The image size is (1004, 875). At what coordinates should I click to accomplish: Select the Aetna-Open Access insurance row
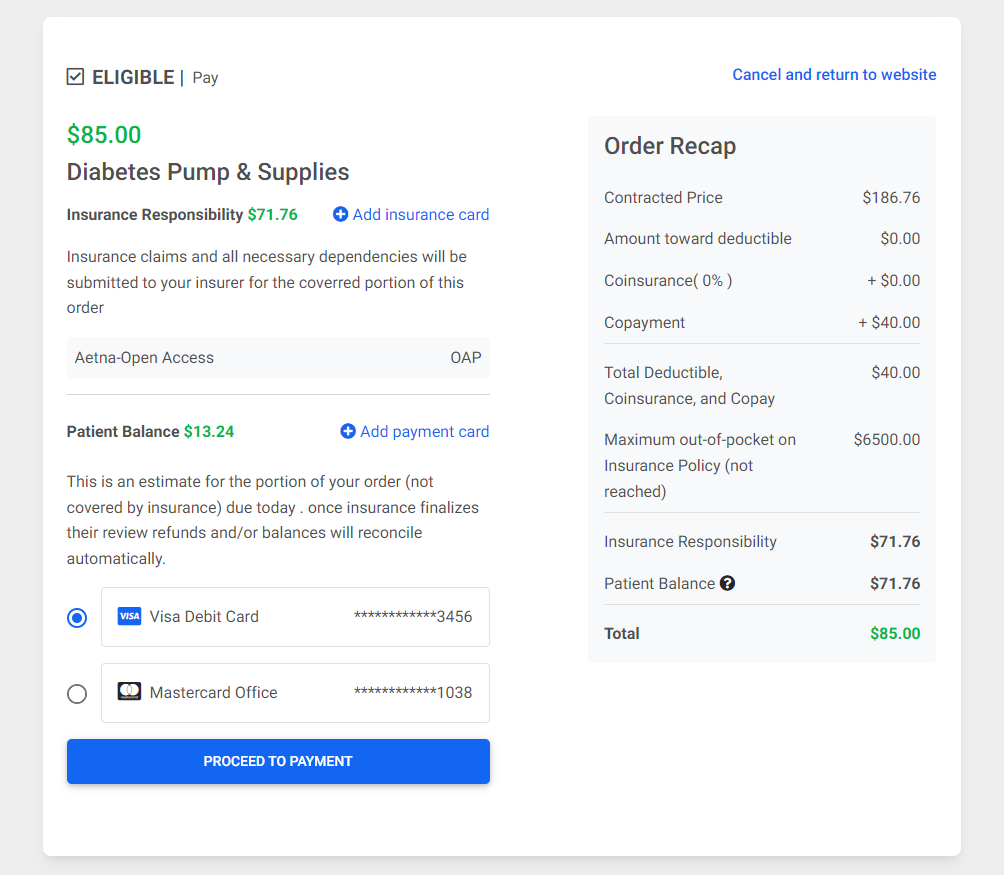click(x=278, y=357)
